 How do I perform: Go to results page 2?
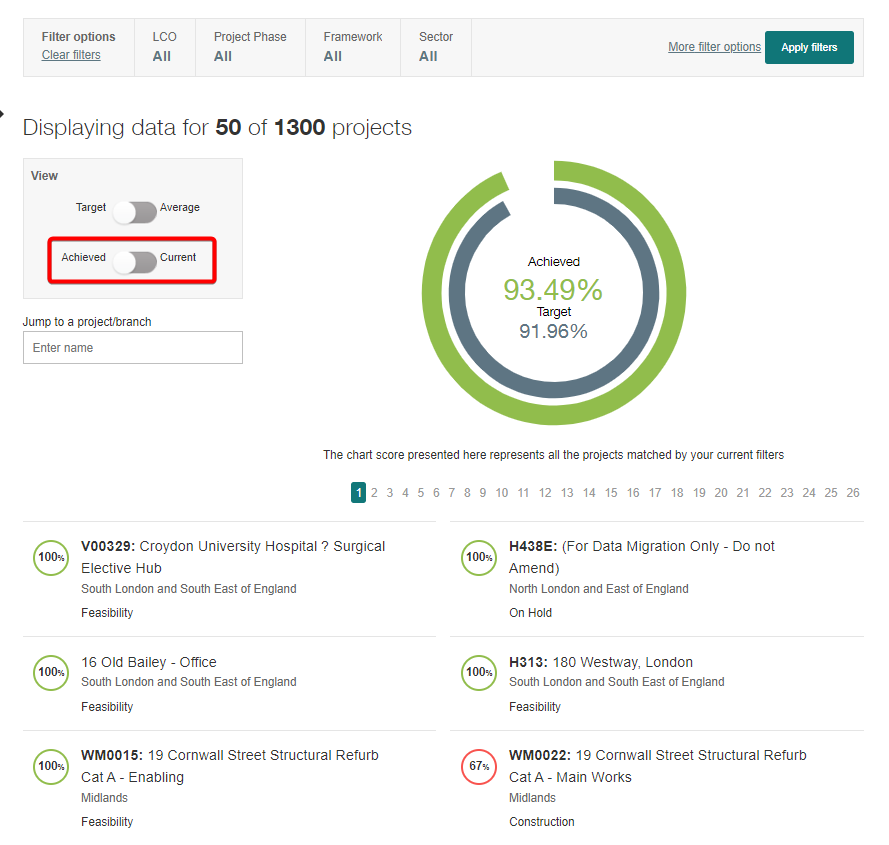pyautogui.click(x=374, y=493)
